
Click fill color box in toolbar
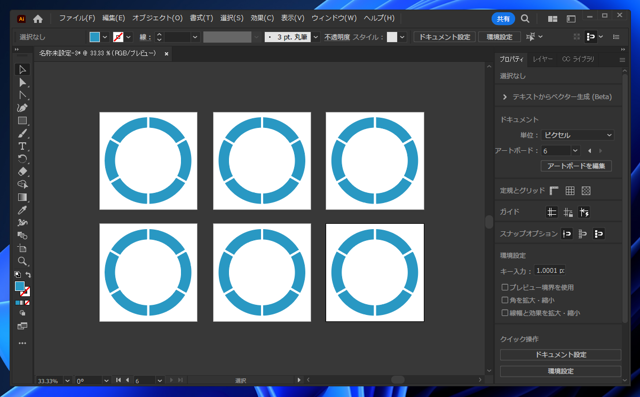tap(20, 286)
